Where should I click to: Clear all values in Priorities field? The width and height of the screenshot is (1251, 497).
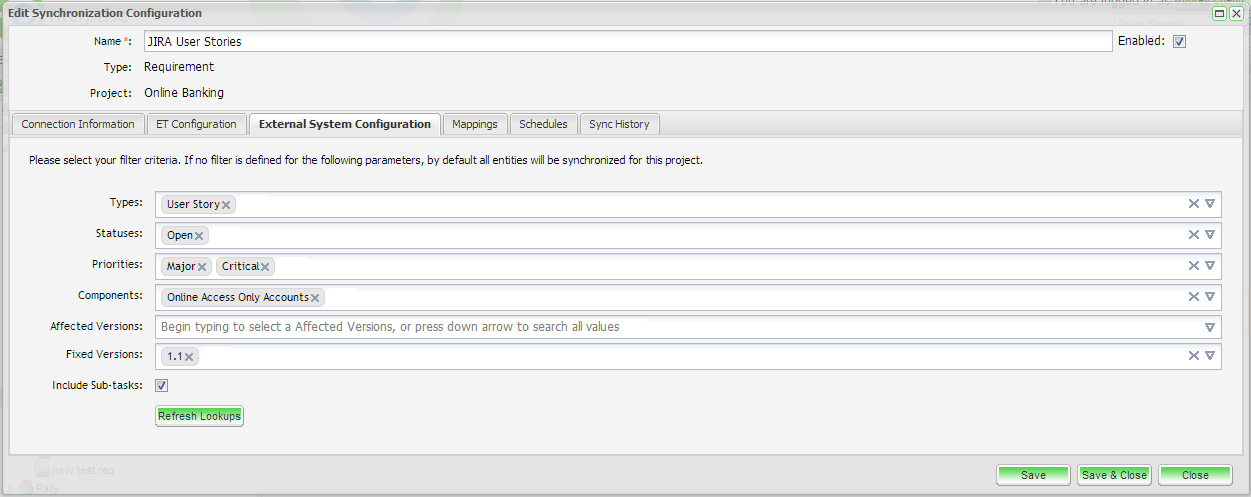(1193, 266)
